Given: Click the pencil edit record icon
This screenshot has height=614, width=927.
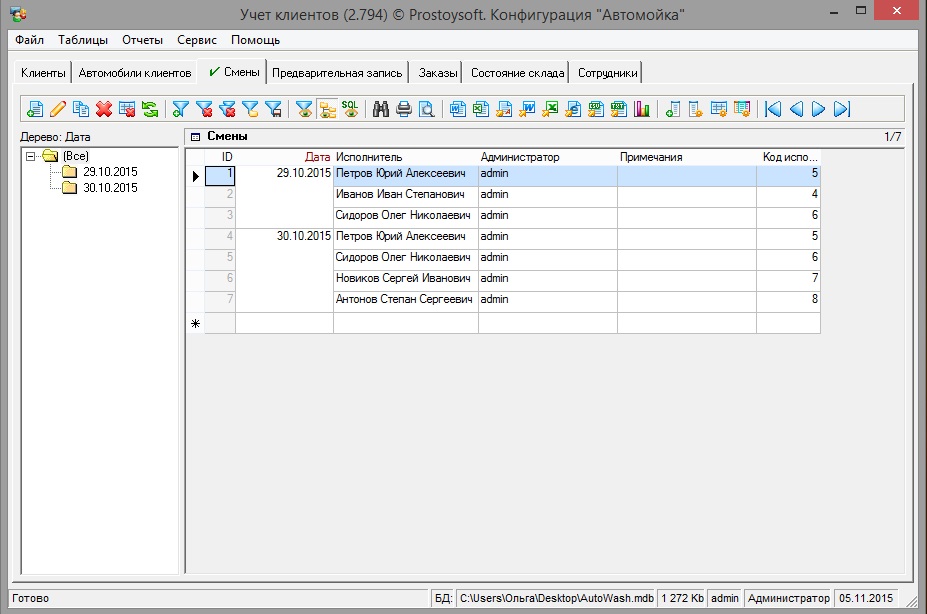Looking at the screenshot, I should 58,109.
